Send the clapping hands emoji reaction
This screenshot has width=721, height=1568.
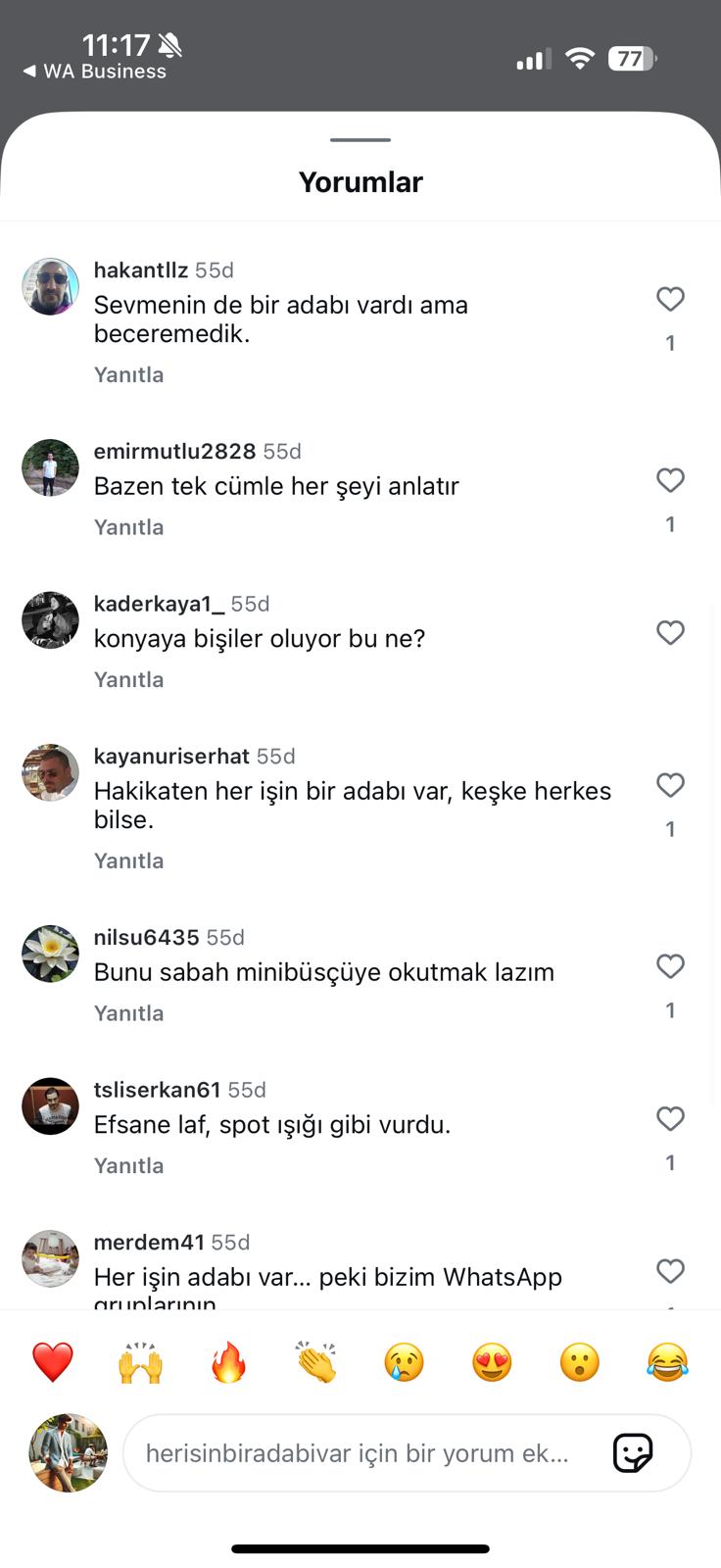point(316,1362)
